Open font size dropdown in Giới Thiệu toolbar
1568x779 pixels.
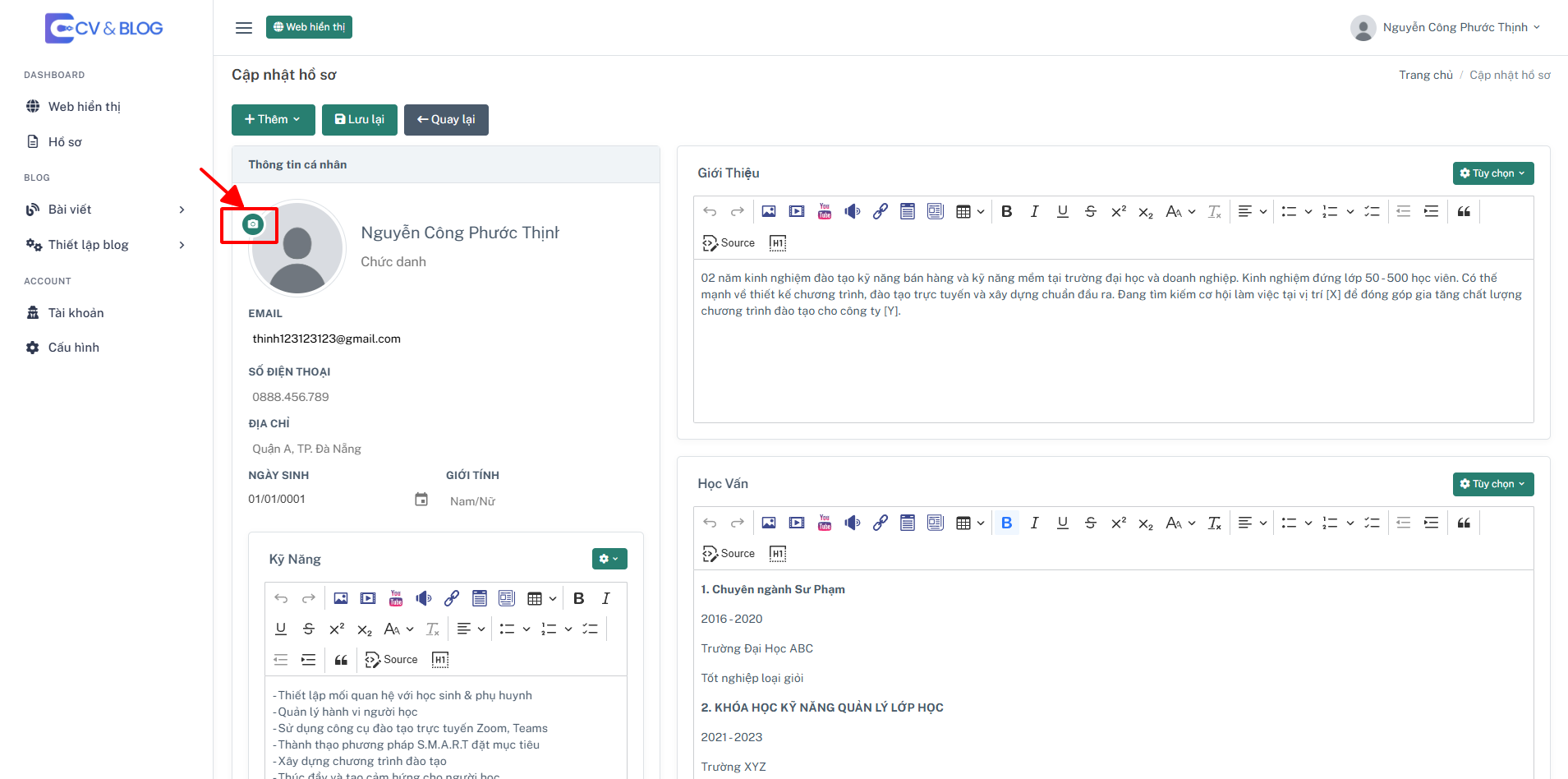pyautogui.click(x=1180, y=211)
